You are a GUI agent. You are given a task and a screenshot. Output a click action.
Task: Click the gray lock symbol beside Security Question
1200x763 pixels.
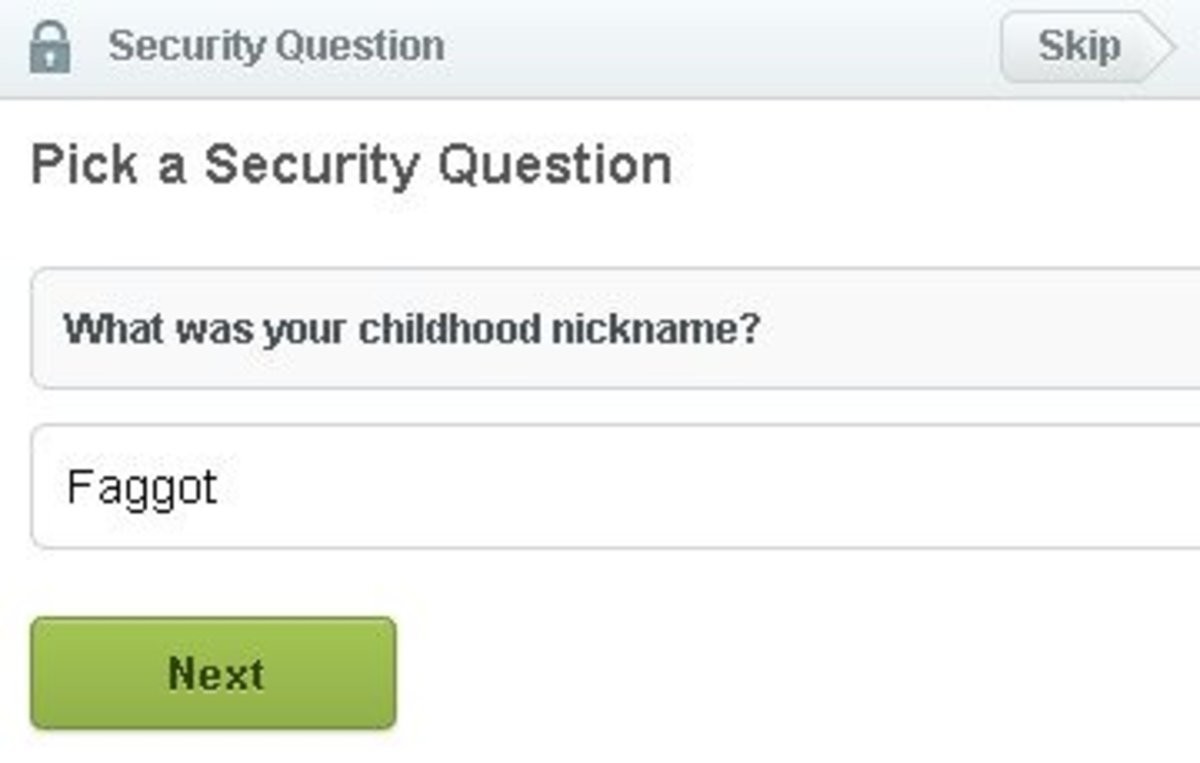click(x=50, y=50)
